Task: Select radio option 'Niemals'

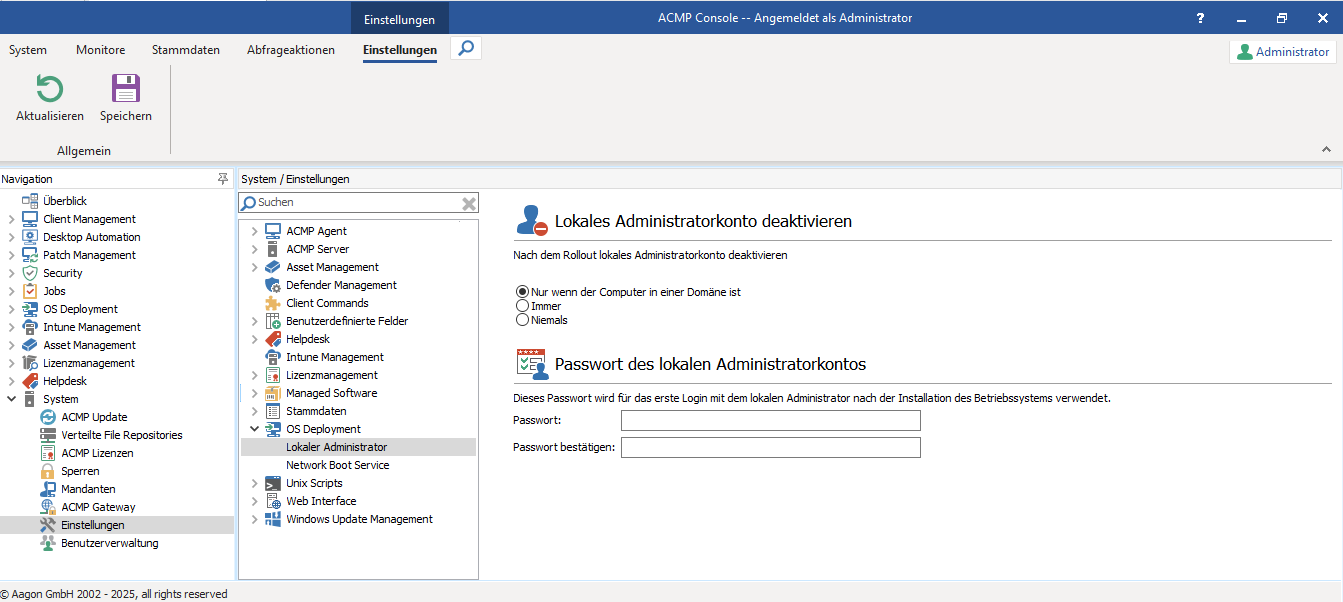Action: pyautogui.click(x=521, y=319)
